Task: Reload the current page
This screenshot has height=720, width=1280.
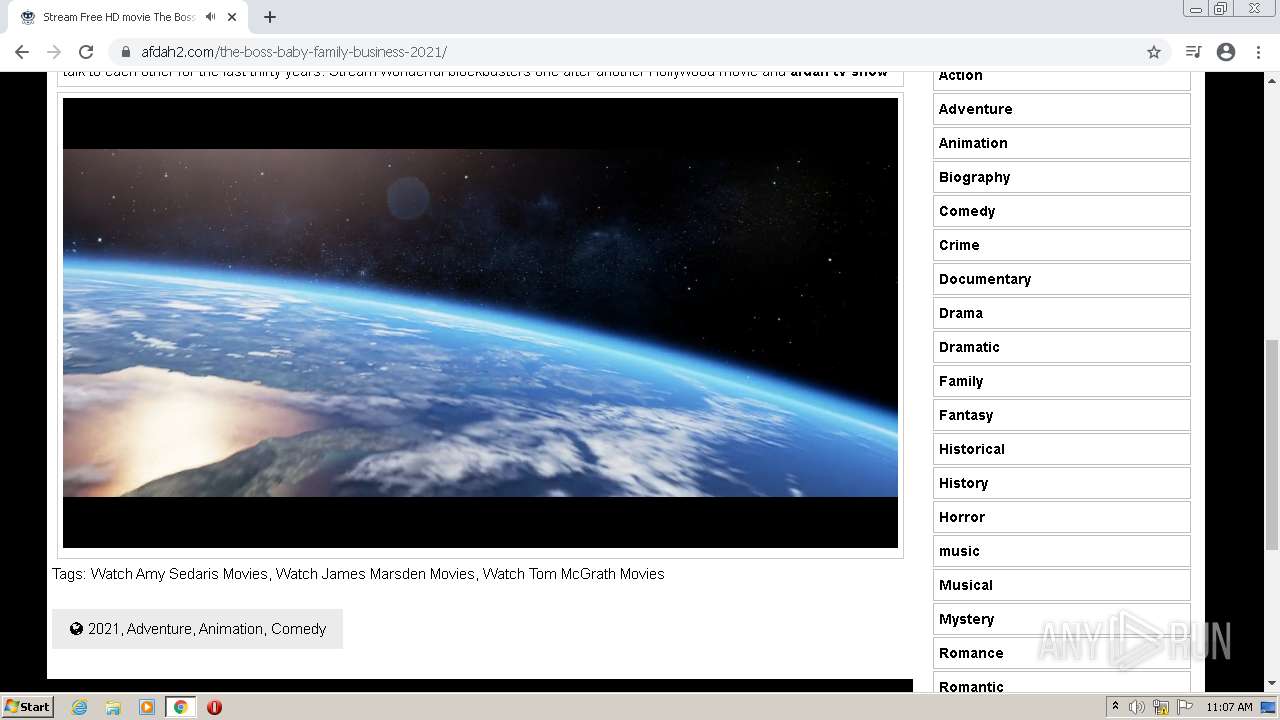Action: click(86, 52)
